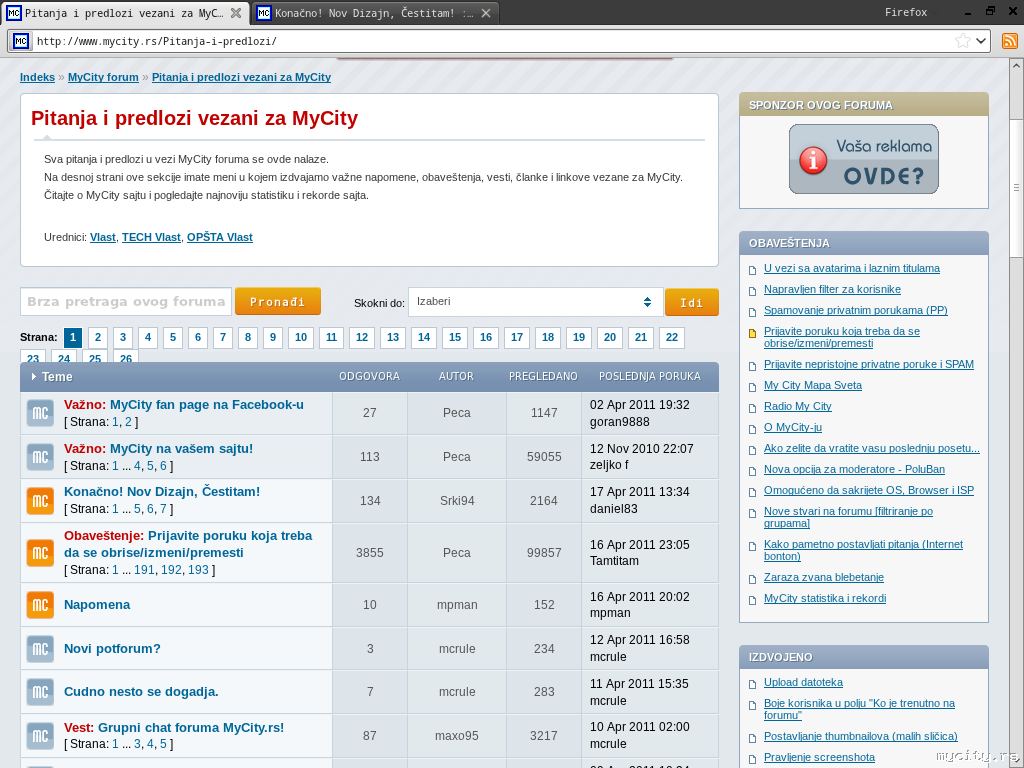Open topic MyCity fan page na Facebook-u
This screenshot has height=768, width=1024.
[206, 405]
